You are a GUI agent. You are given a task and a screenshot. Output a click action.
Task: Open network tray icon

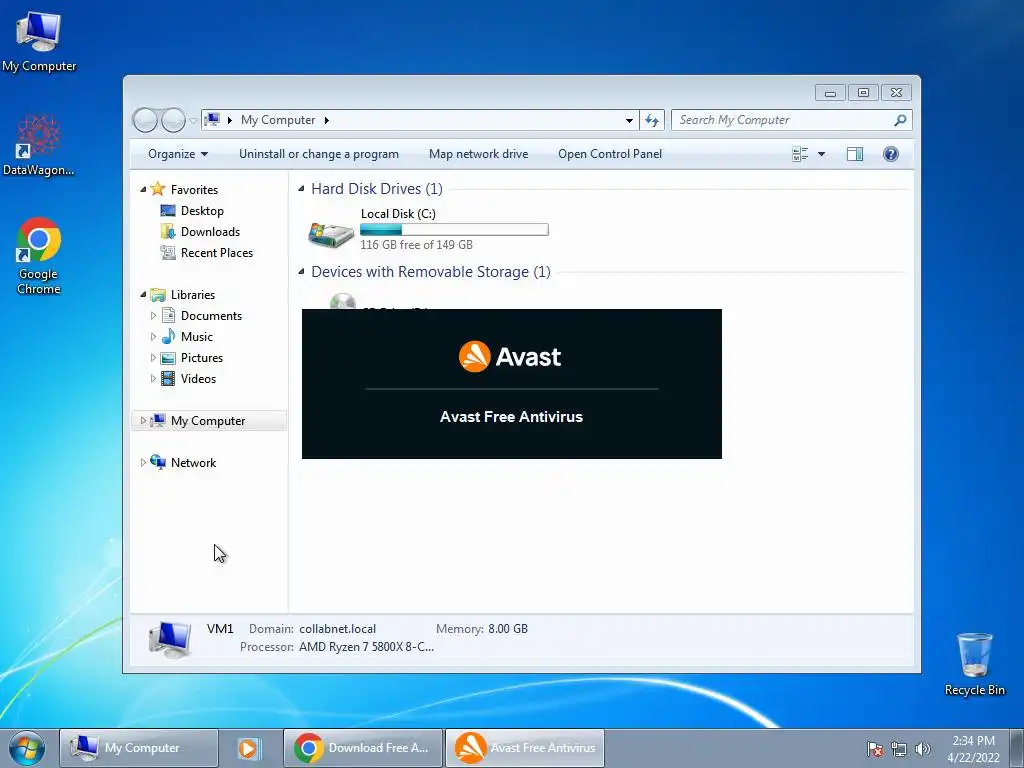pos(899,748)
